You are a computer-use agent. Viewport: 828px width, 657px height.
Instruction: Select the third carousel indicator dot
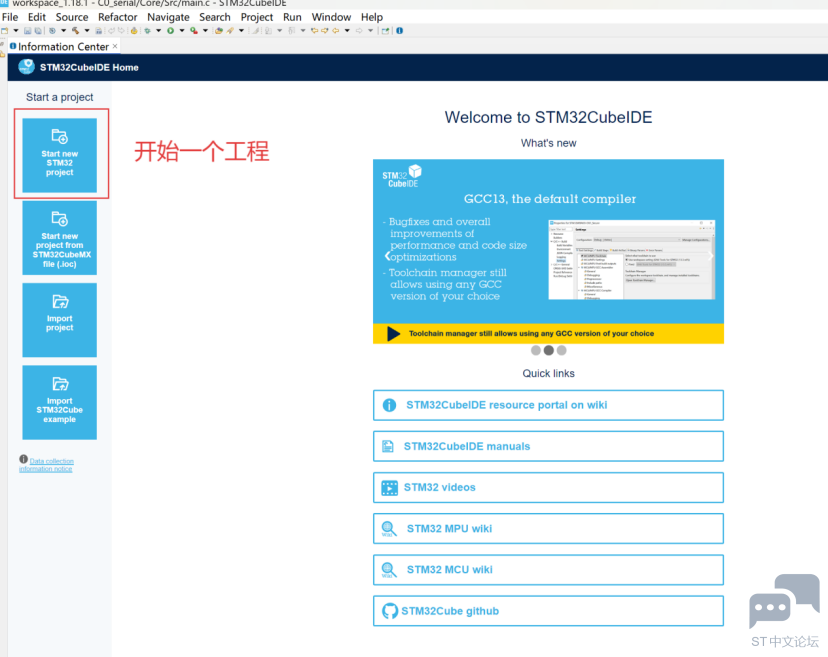point(562,351)
